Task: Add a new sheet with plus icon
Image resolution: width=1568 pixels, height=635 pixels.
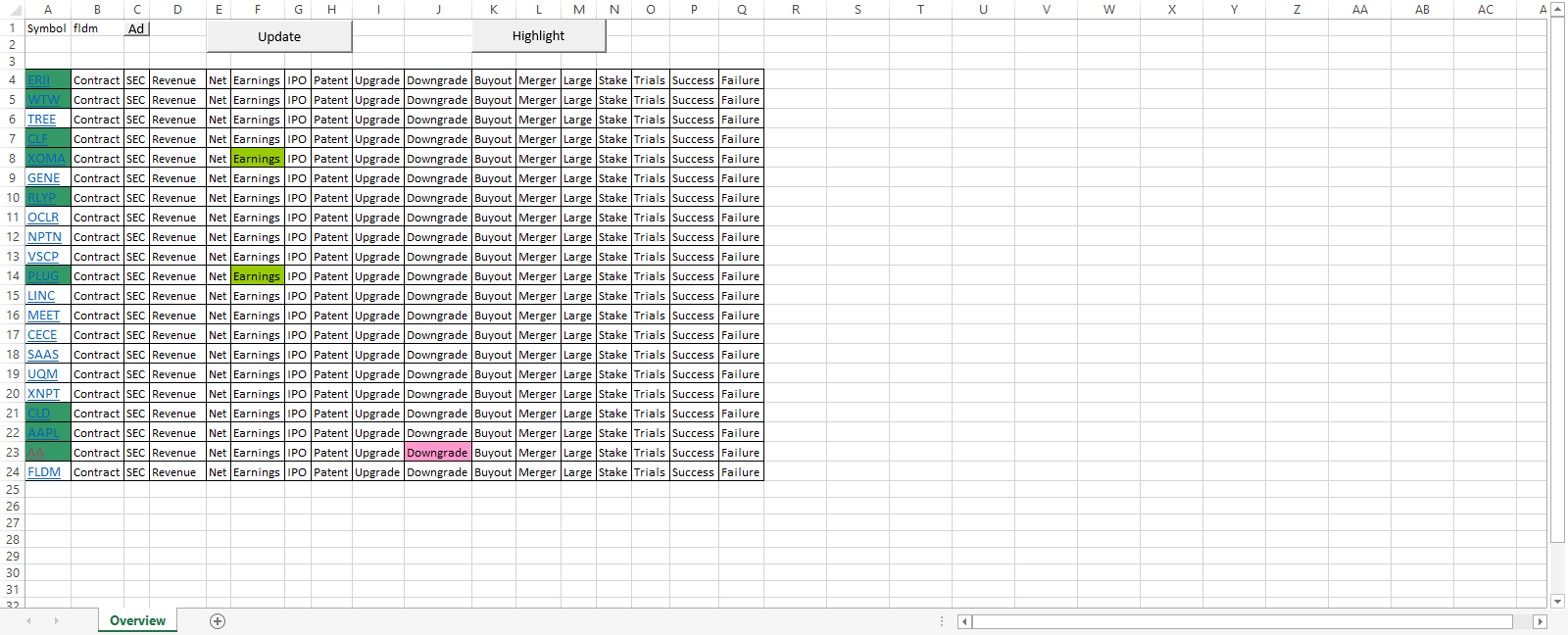Action: click(218, 621)
